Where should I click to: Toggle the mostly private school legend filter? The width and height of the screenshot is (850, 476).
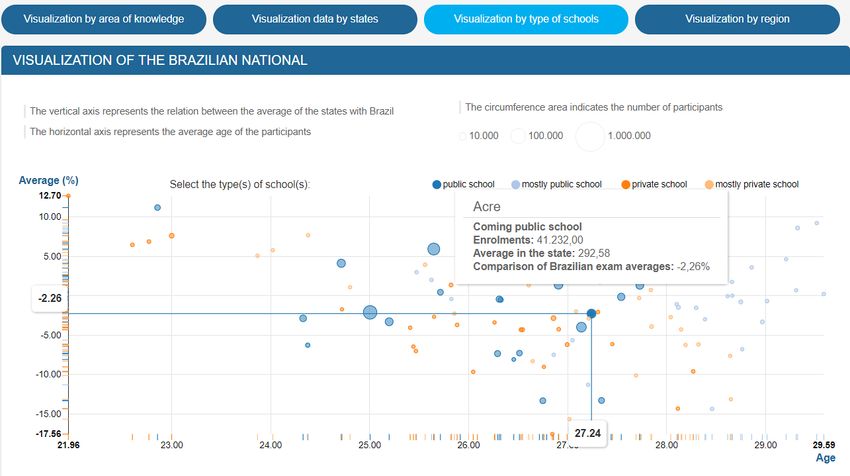click(x=752, y=184)
